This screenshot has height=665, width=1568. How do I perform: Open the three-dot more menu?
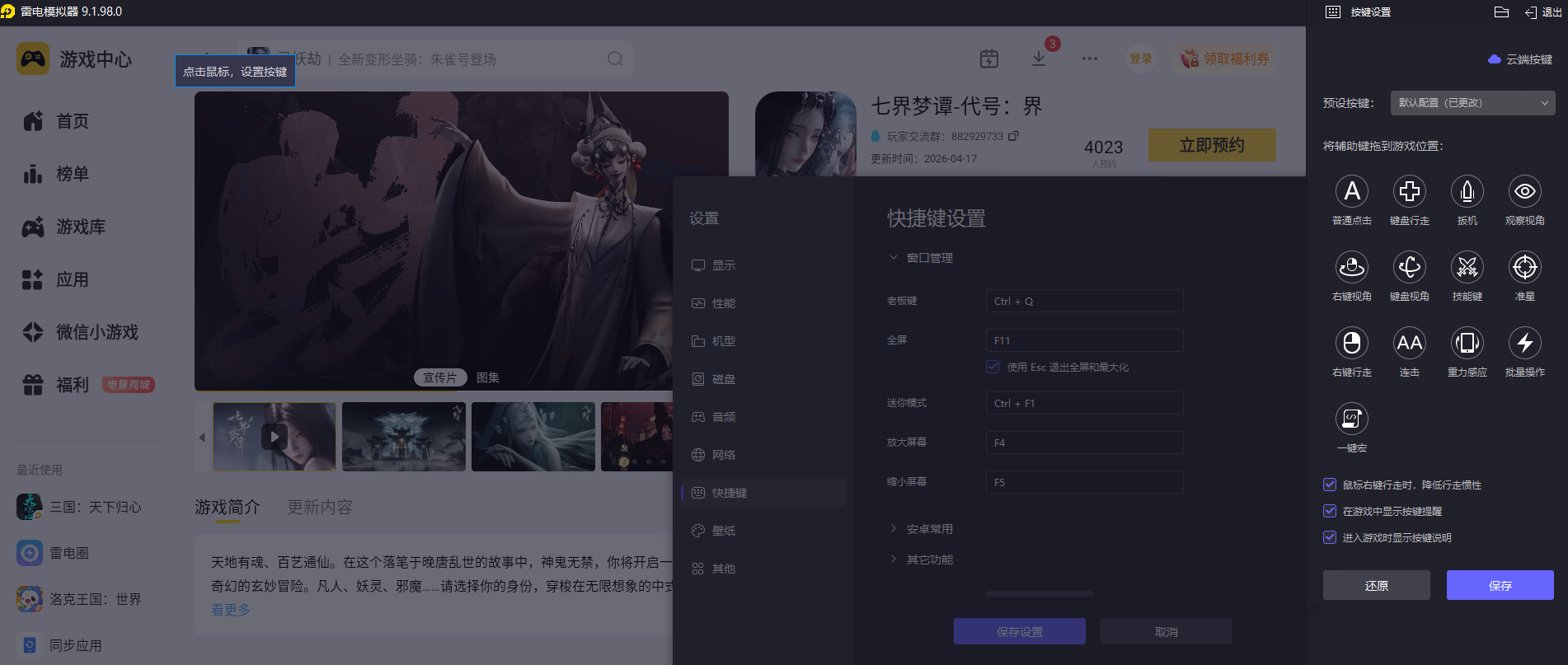1090,59
